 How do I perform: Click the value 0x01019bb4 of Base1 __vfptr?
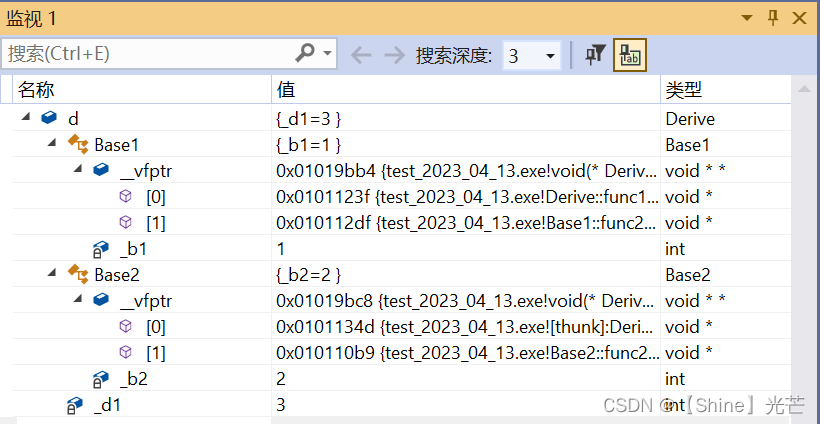tap(465, 171)
